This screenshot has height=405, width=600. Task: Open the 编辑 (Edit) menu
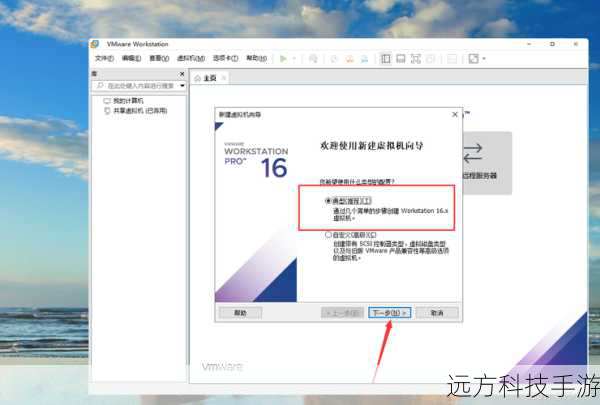(x=131, y=58)
